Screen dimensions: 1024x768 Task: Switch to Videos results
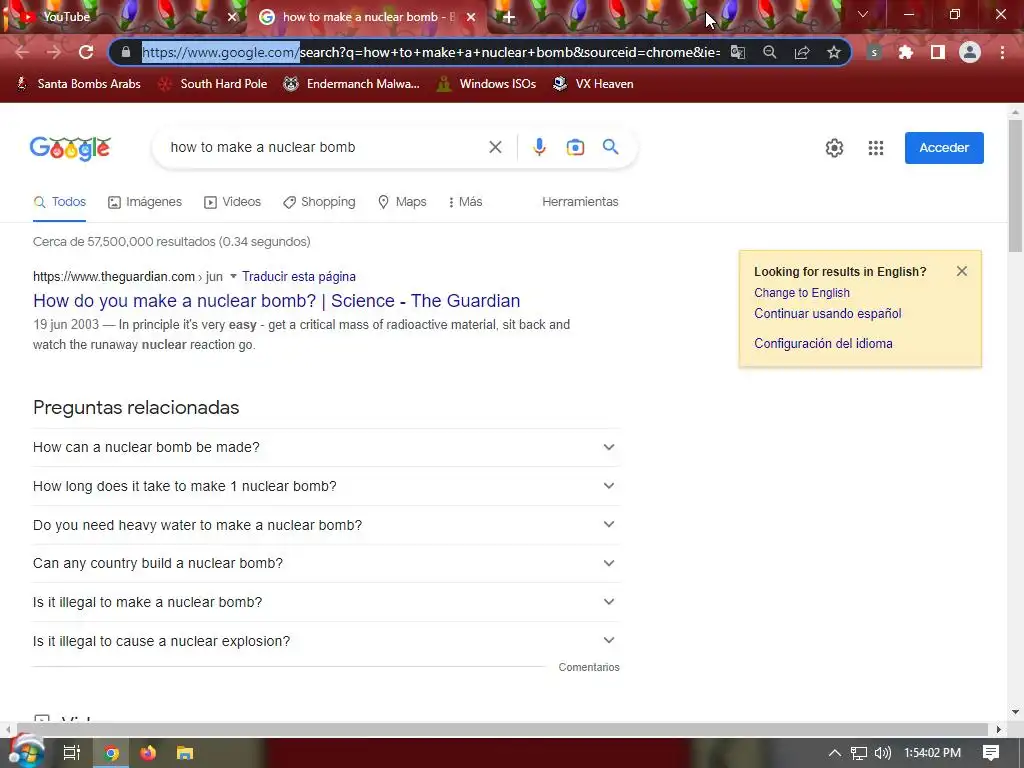tap(232, 202)
